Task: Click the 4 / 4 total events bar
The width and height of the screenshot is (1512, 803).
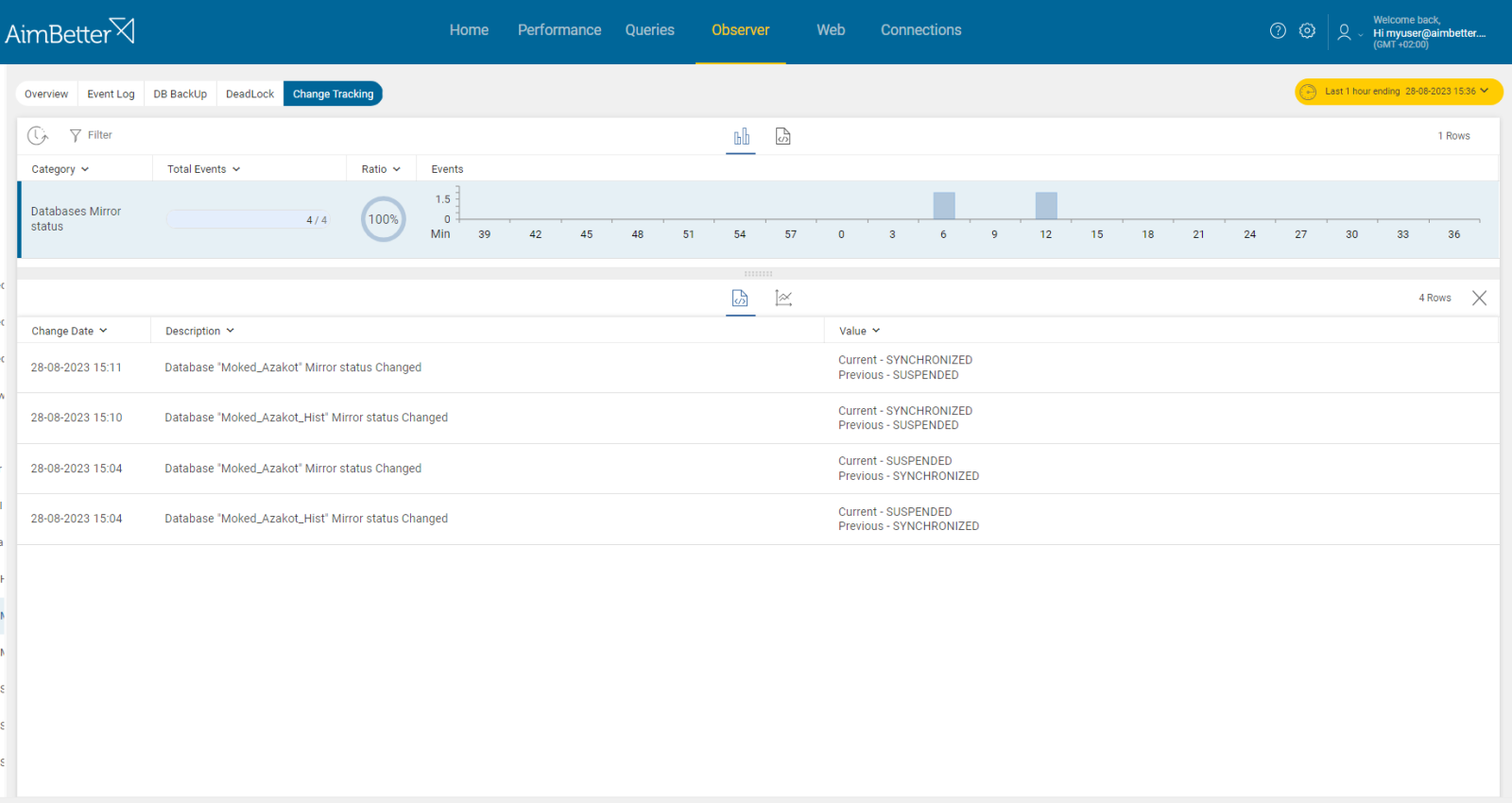Action: (248, 220)
